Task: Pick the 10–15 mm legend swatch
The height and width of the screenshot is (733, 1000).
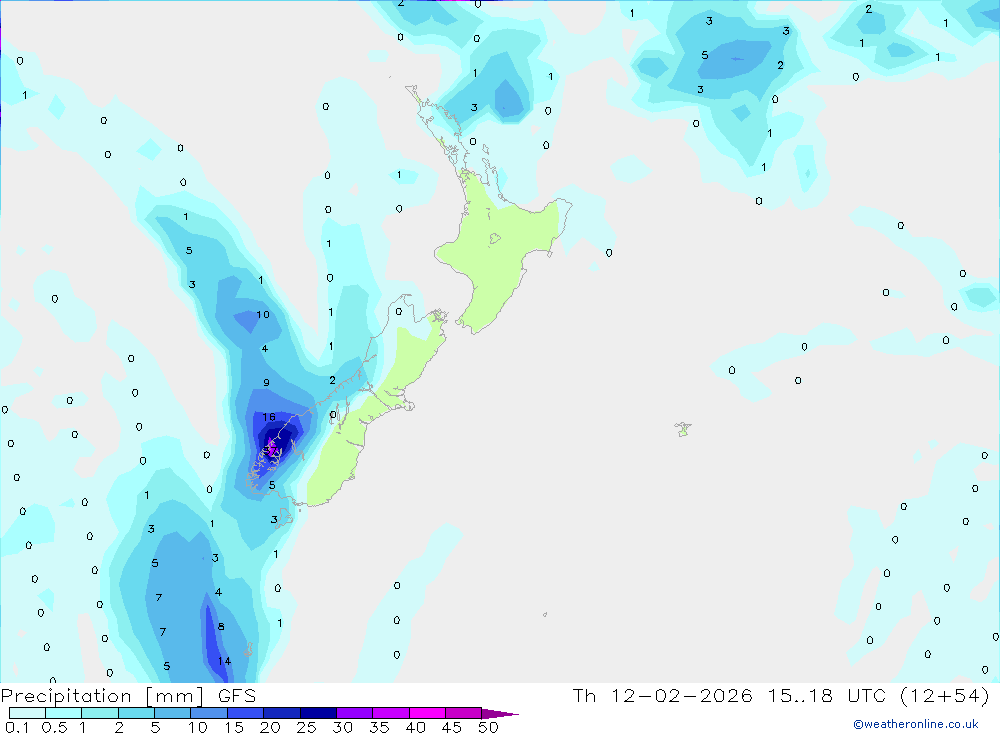Action: pos(209,713)
